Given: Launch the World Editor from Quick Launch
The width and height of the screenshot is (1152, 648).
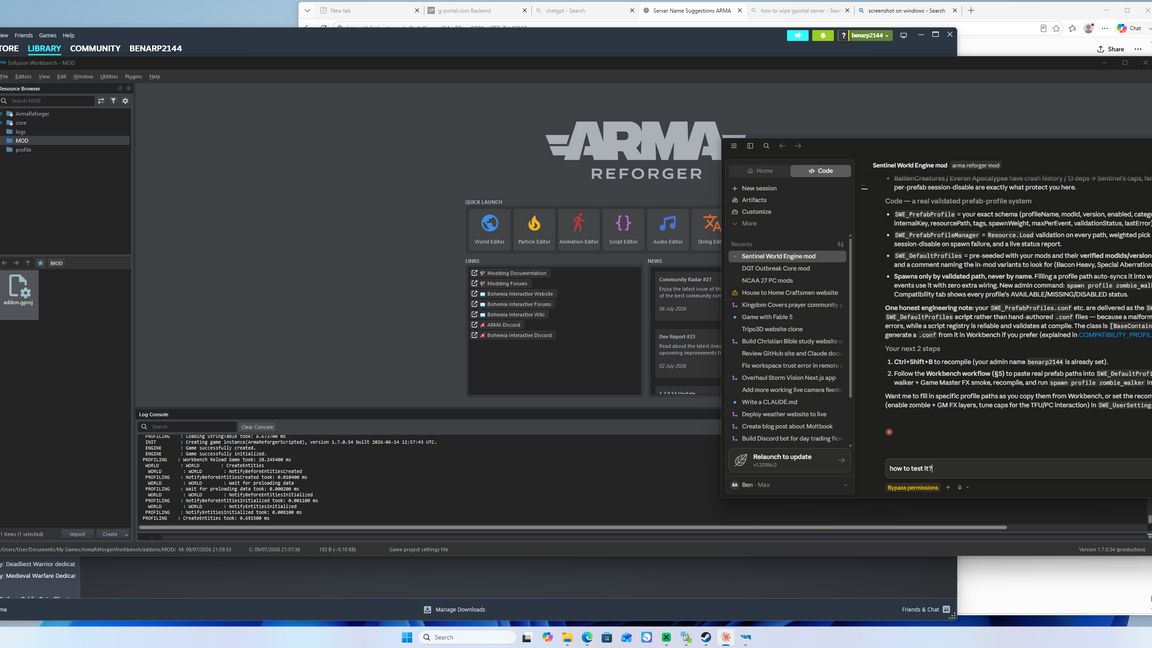Looking at the screenshot, I should point(489,228).
